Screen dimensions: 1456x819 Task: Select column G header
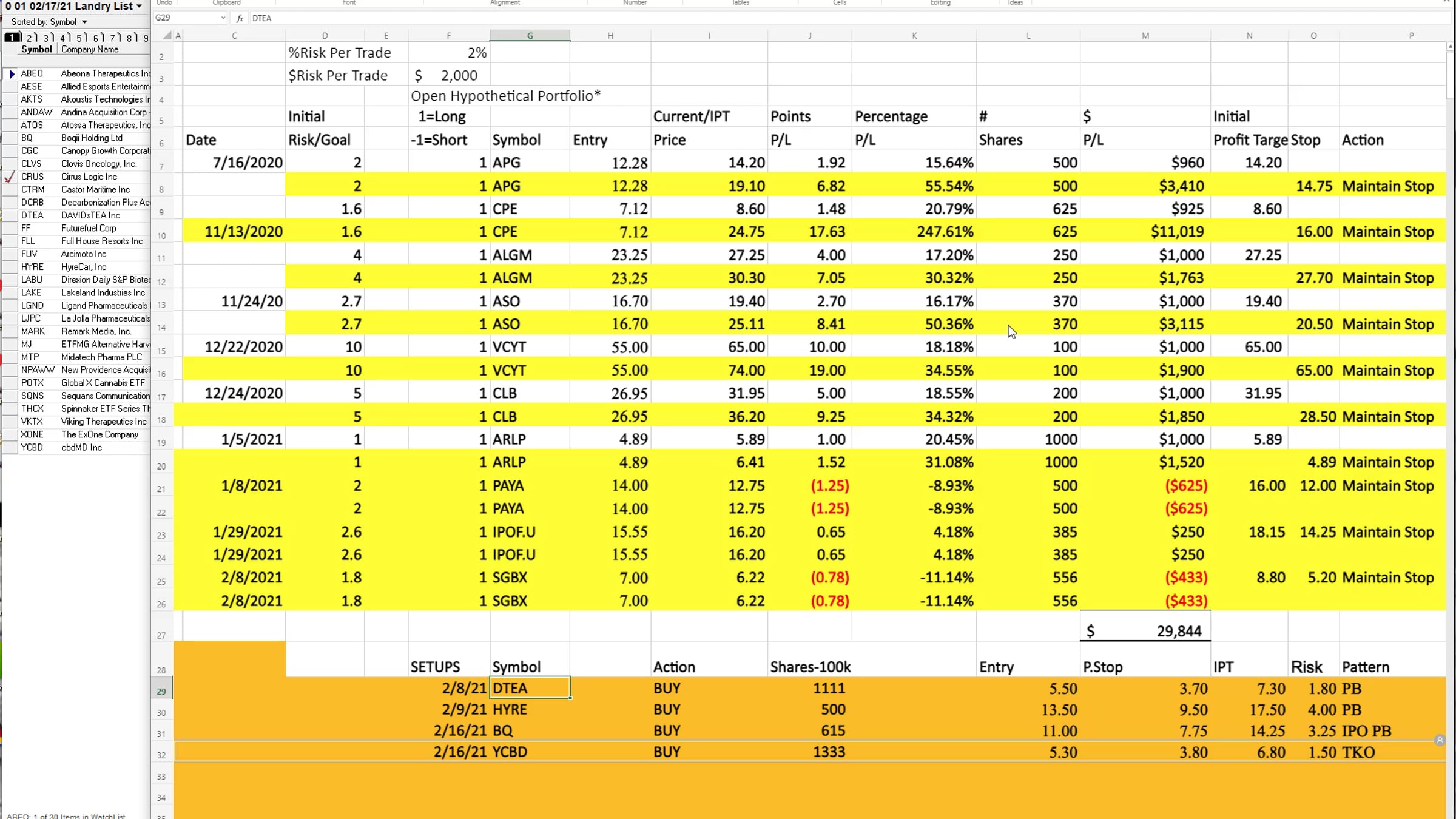pos(530,36)
